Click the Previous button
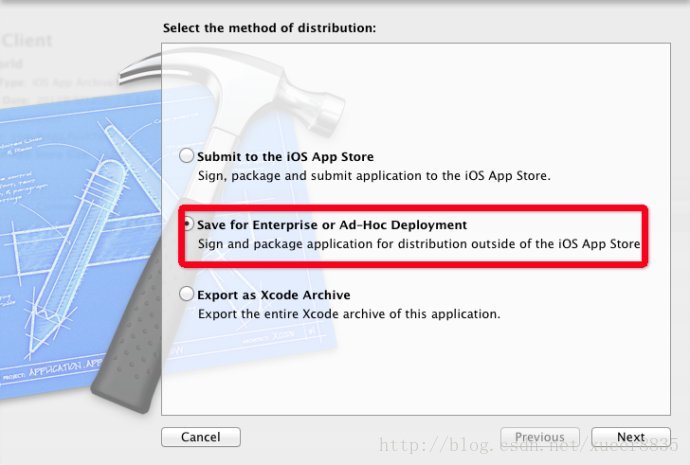690x465 pixels. (540, 437)
